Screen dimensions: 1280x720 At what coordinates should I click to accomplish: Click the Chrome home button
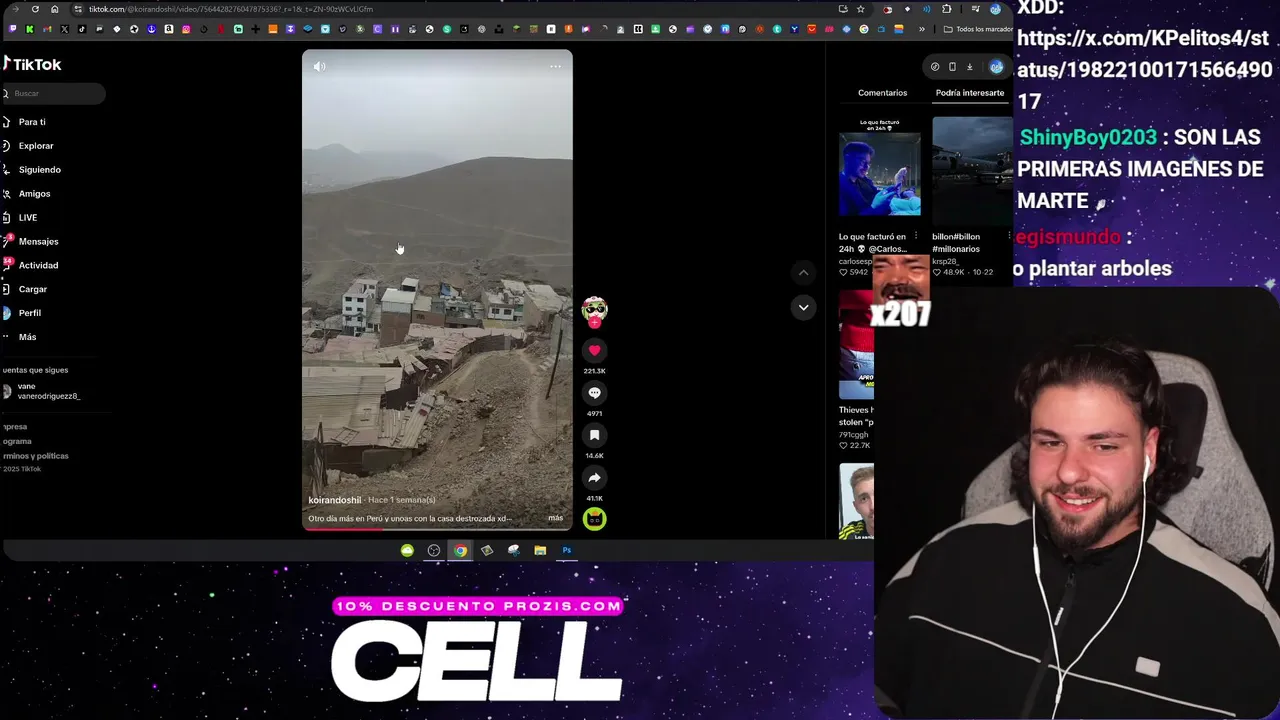pyautogui.click(x=54, y=9)
